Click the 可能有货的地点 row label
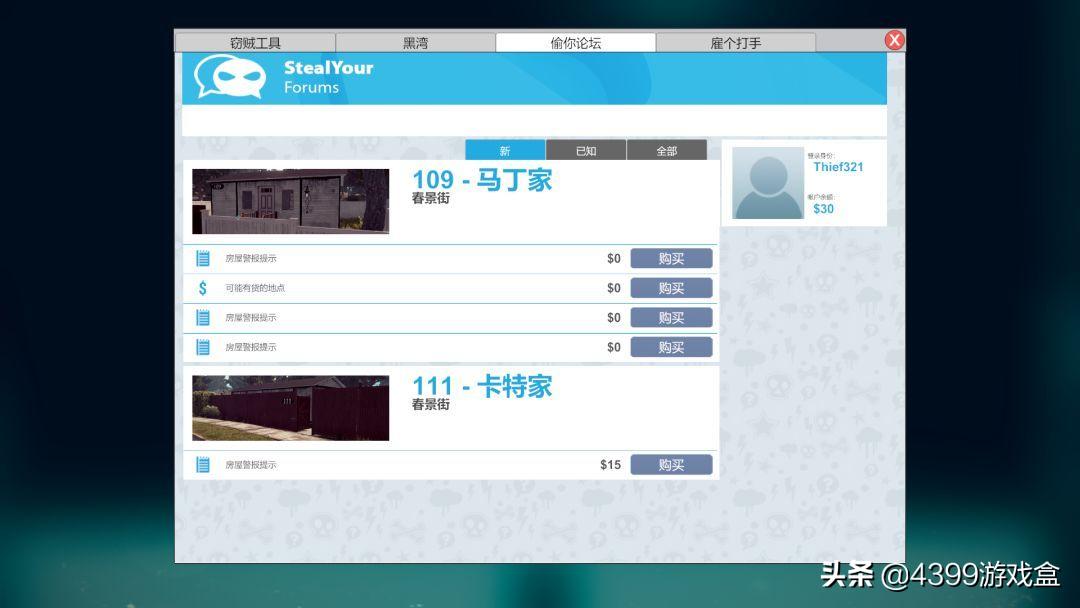Image resolution: width=1080 pixels, height=608 pixels. coord(255,288)
